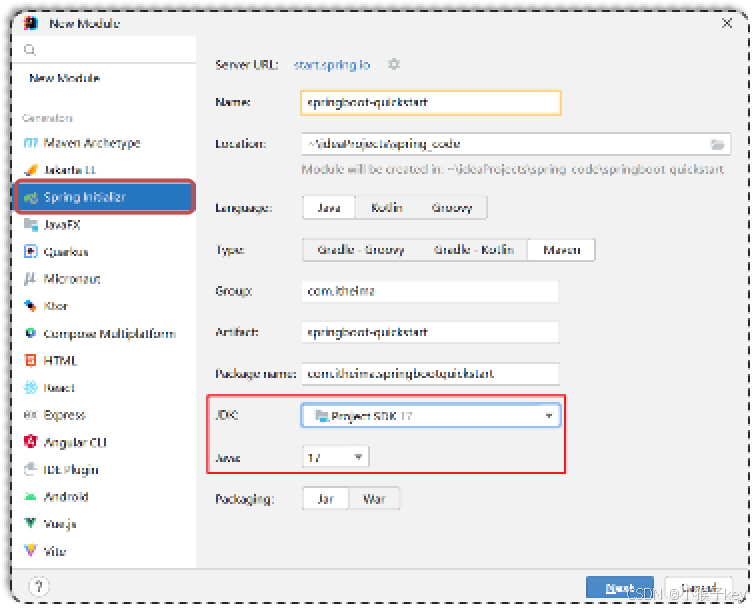Image resolution: width=754 pixels, height=608 pixels.
Task: Select the IDE Plugin icon
Action: click(x=30, y=469)
